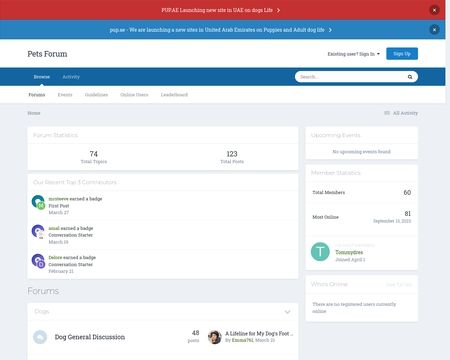
Task: Open the Forums sub-menu item
Action: [37, 95]
